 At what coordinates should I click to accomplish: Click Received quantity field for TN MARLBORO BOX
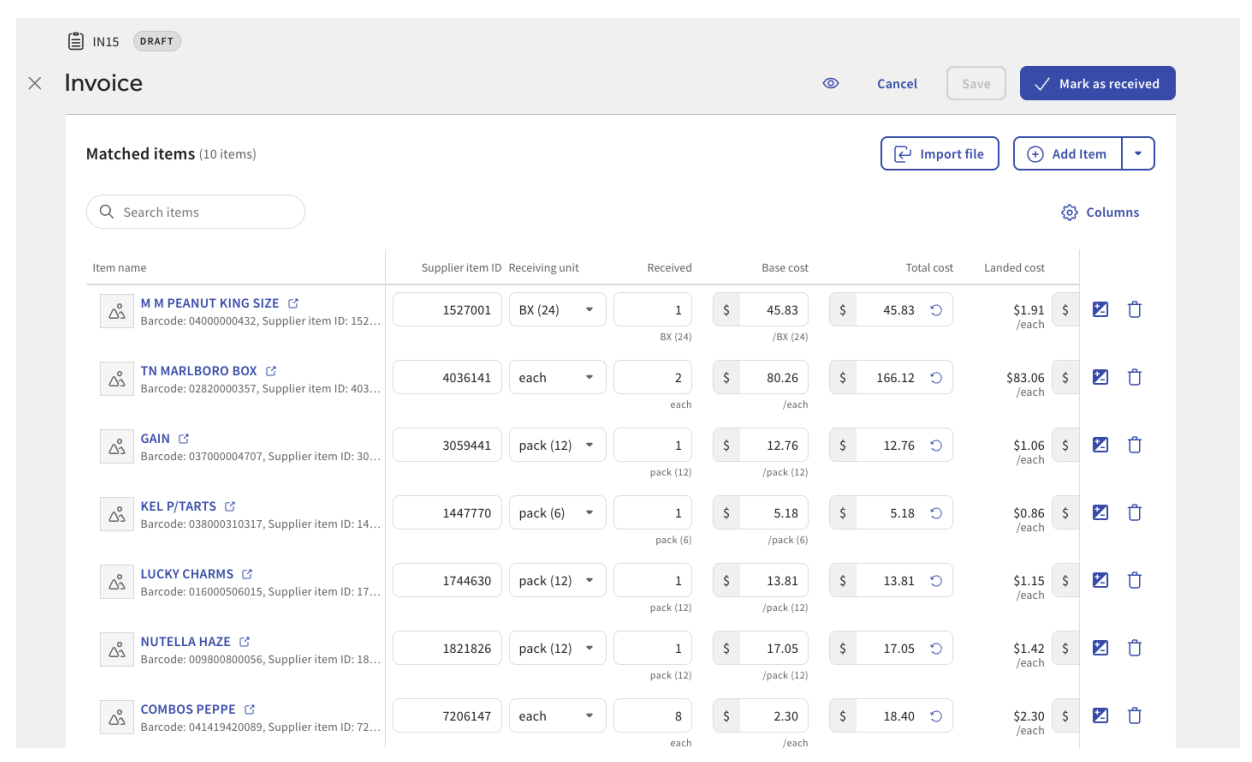[653, 378]
